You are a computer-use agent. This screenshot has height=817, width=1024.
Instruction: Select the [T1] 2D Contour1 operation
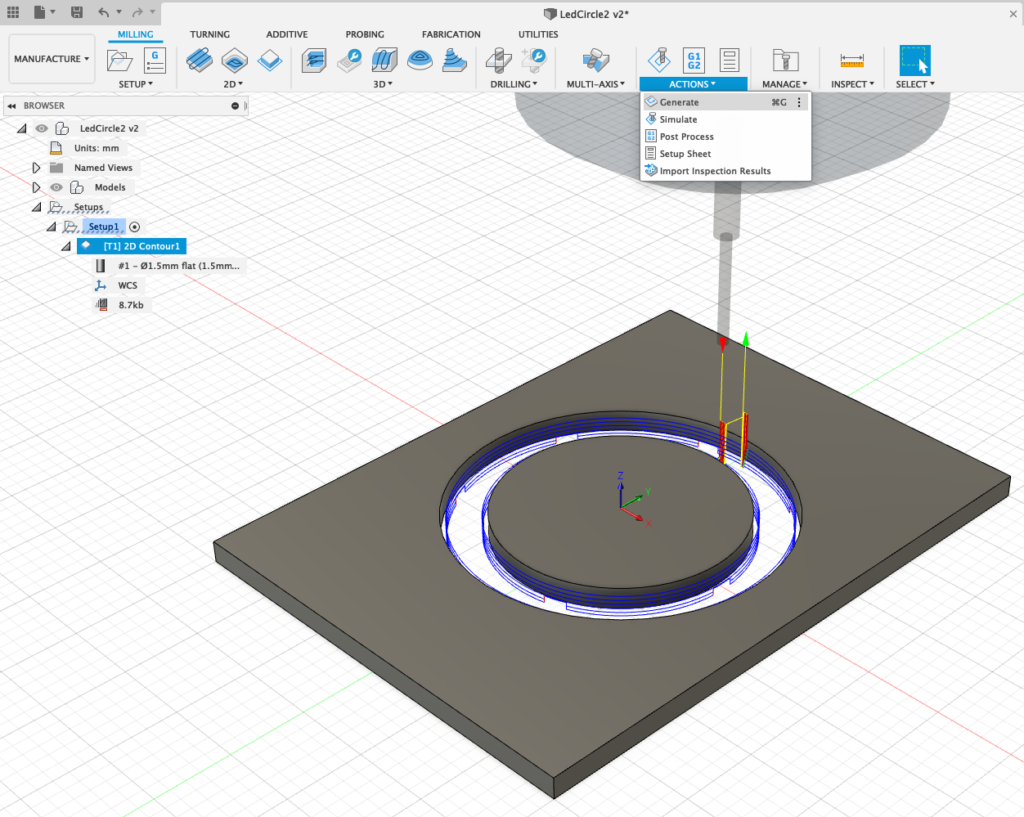point(132,246)
